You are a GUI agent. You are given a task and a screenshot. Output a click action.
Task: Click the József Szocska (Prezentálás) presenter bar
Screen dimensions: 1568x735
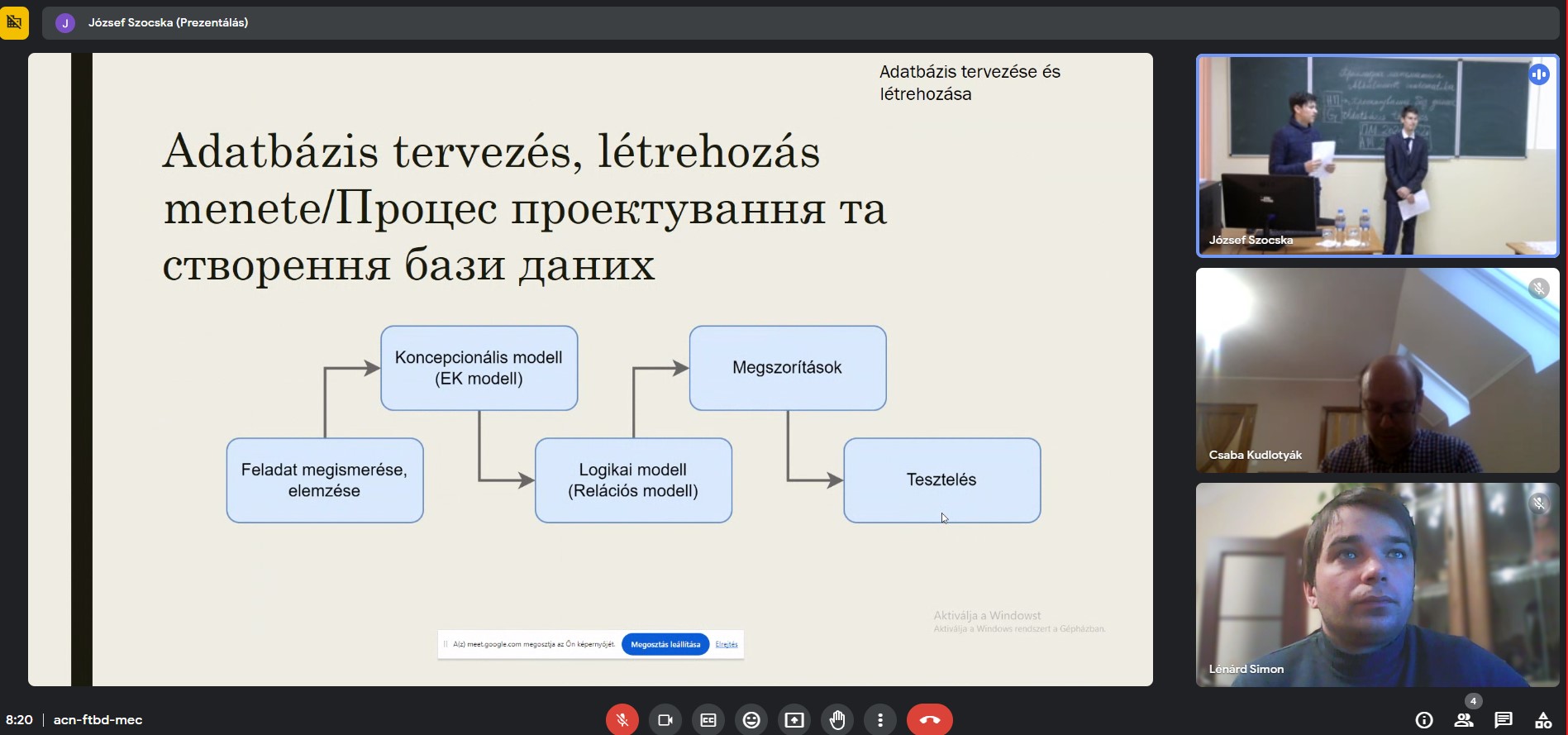168,22
